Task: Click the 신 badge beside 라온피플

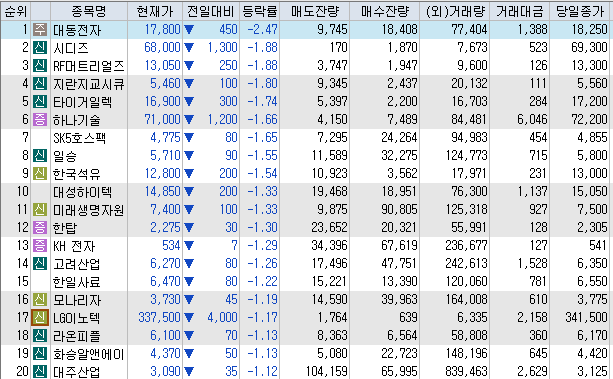Action: tap(39, 336)
